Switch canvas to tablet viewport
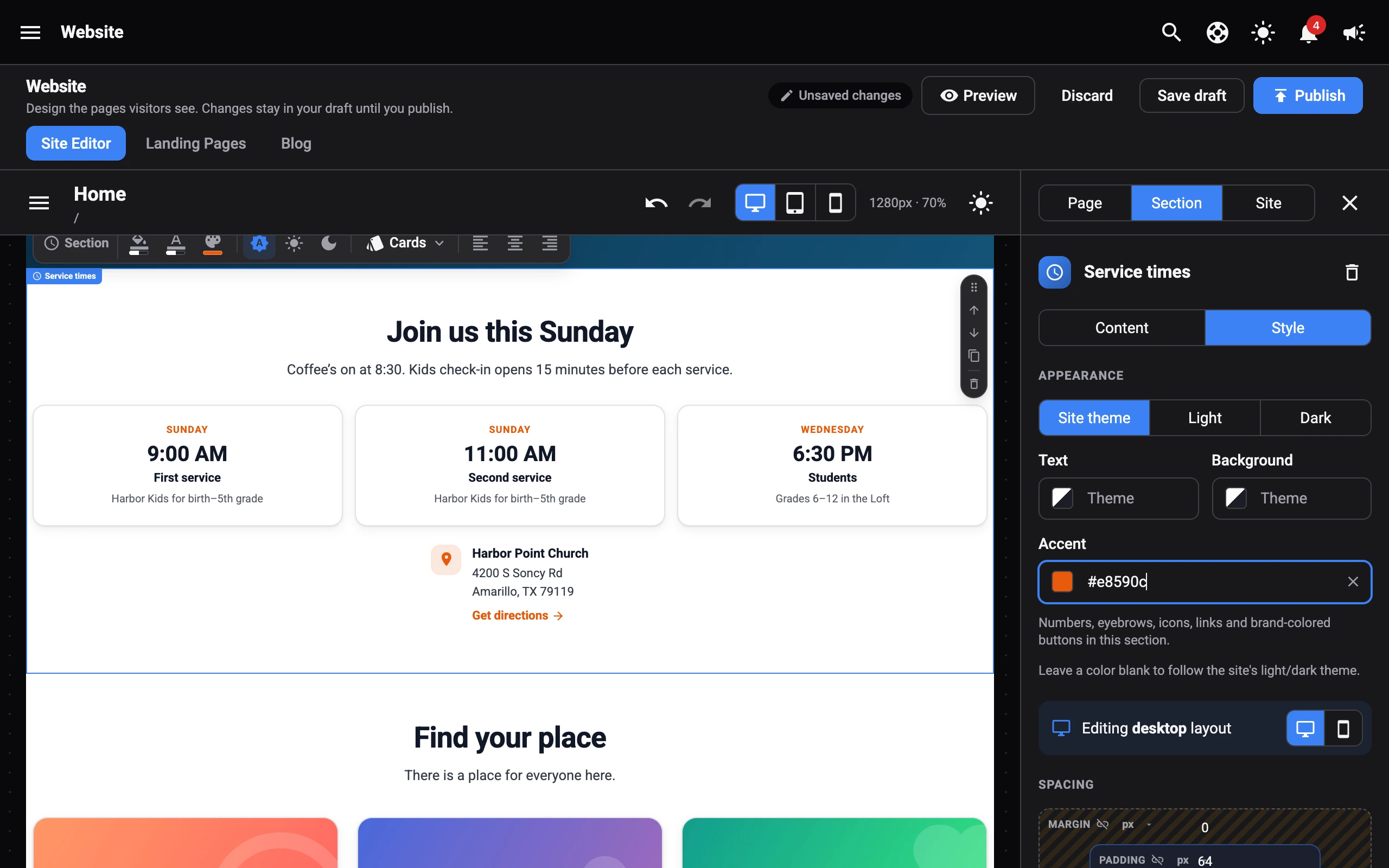The width and height of the screenshot is (1389, 868). pos(795,203)
